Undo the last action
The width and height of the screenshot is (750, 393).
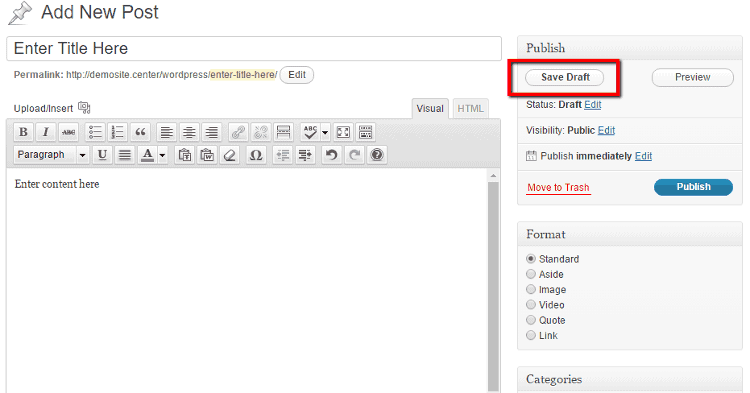point(331,155)
